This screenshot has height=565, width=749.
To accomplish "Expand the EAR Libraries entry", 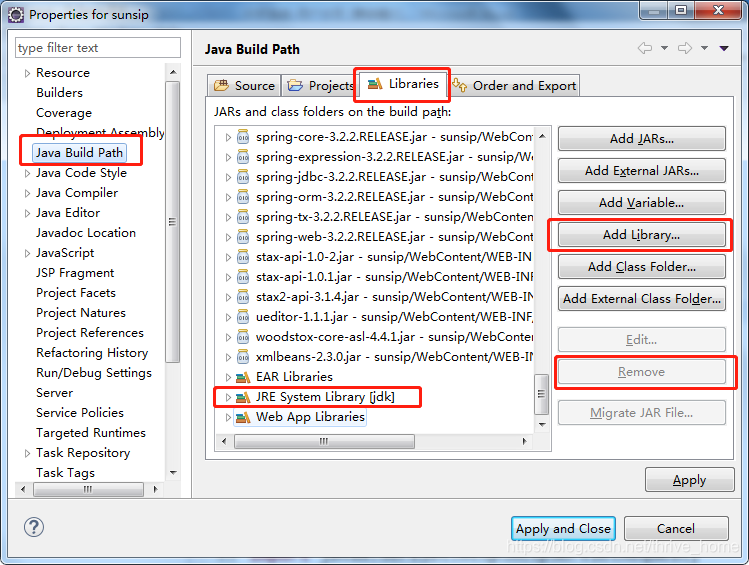I will pos(228,377).
